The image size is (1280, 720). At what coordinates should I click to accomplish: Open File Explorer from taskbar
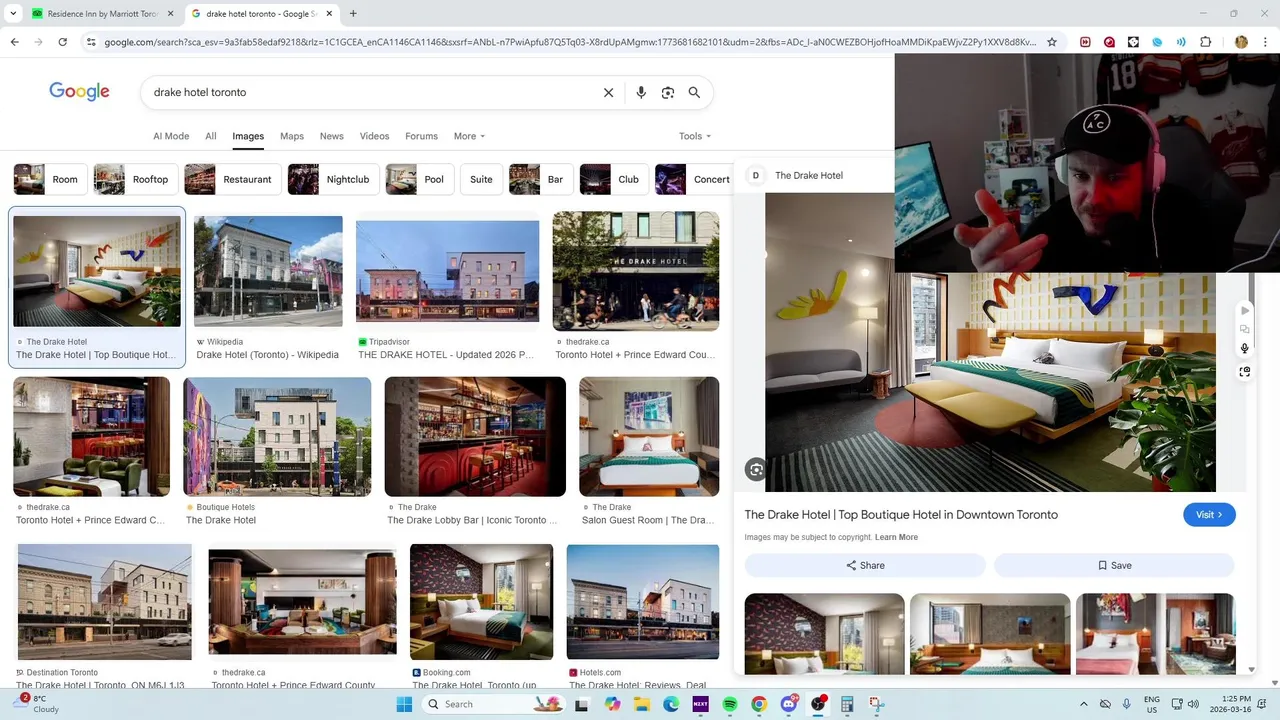641,704
